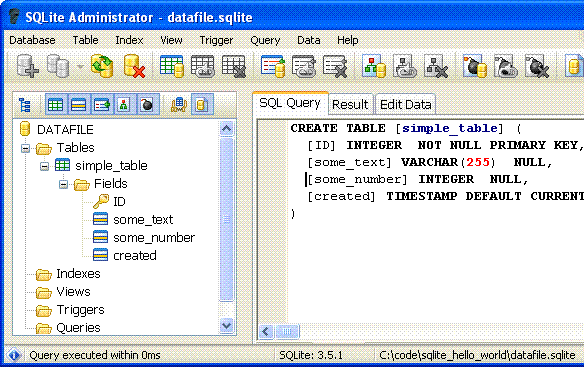Image resolution: width=584 pixels, height=367 pixels.
Task: Click the create index toolbar icon
Action: 273,66
